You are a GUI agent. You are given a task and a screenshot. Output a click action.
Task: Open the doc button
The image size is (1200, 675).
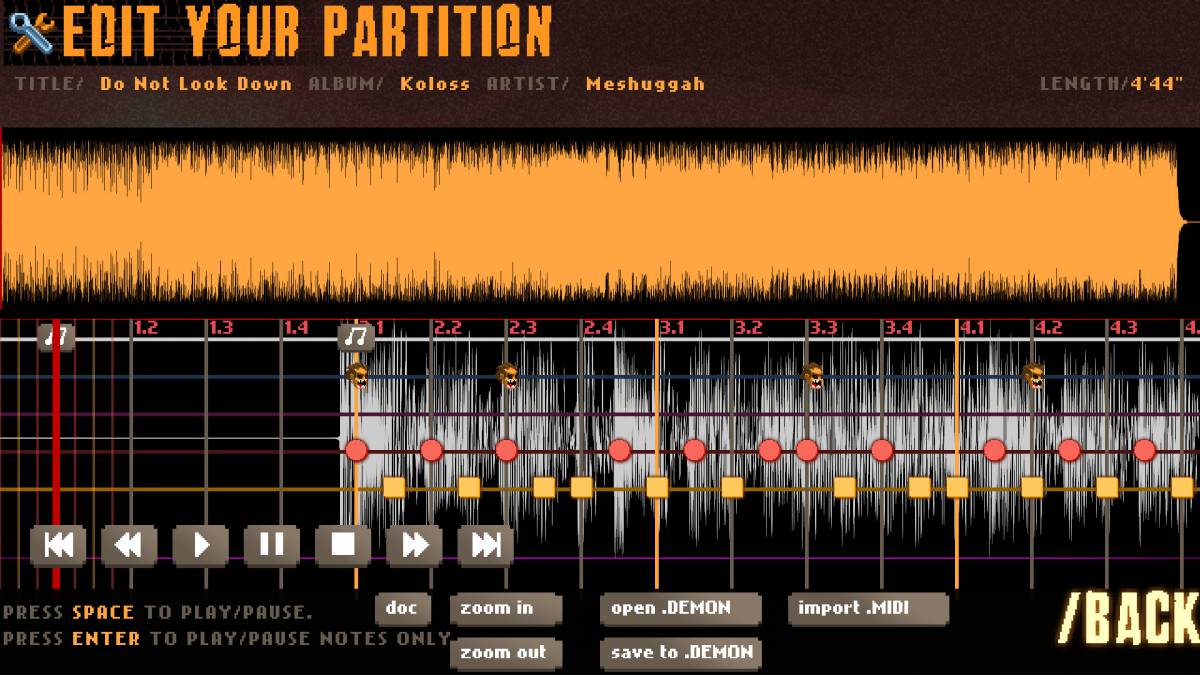(x=403, y=608)
